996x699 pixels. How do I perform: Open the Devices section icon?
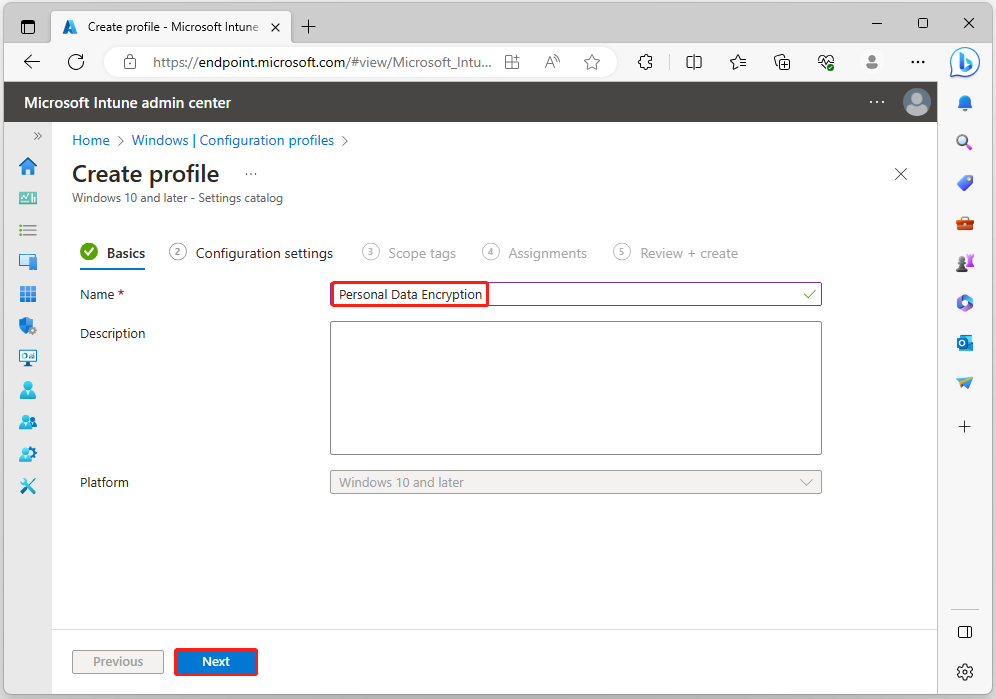point(28,261)
